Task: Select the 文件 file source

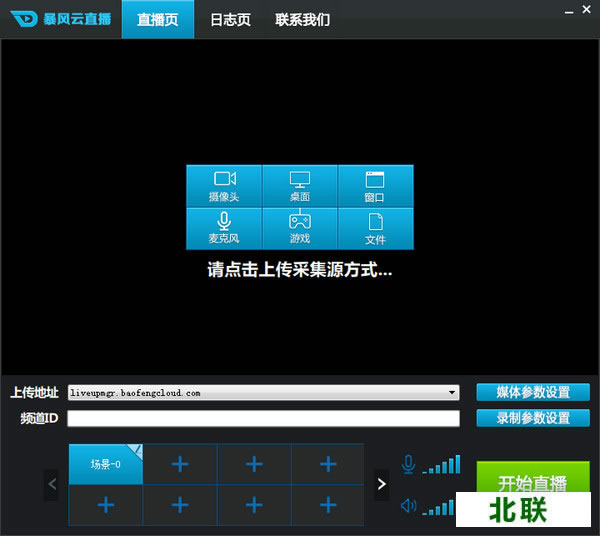Action: click(x=375, y=228)
